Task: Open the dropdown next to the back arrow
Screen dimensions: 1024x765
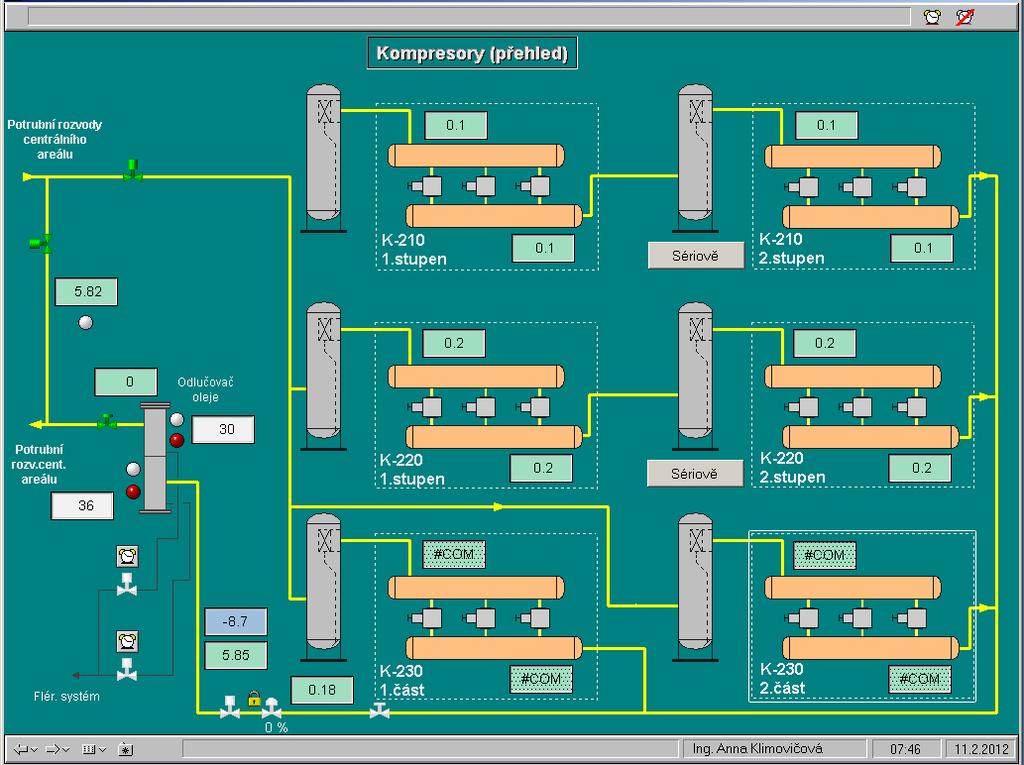Action: pos(35,750)
